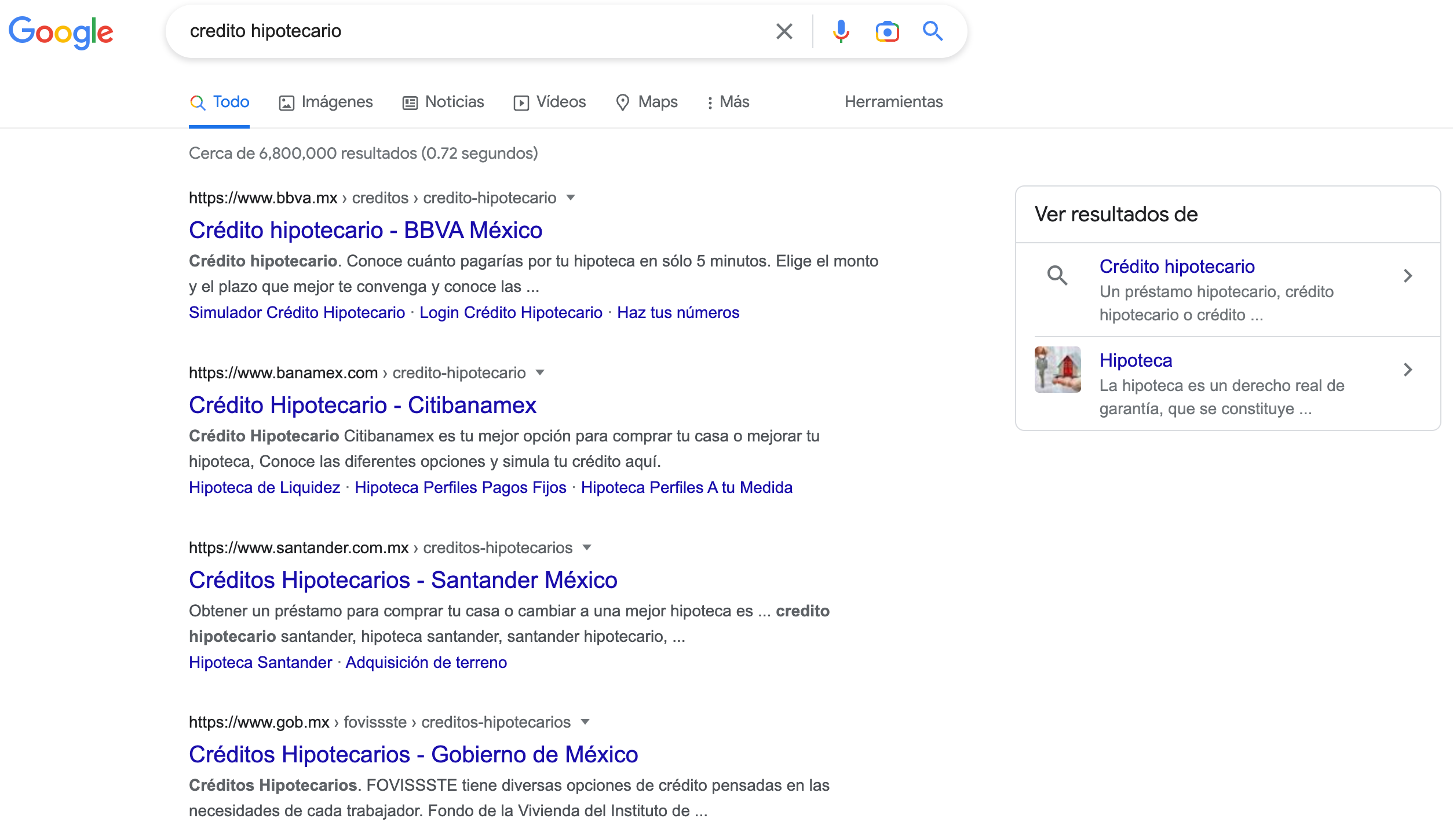
Task: Open Haz tus números sitelink
Action: pyautogui.click(x=678, y=313)
